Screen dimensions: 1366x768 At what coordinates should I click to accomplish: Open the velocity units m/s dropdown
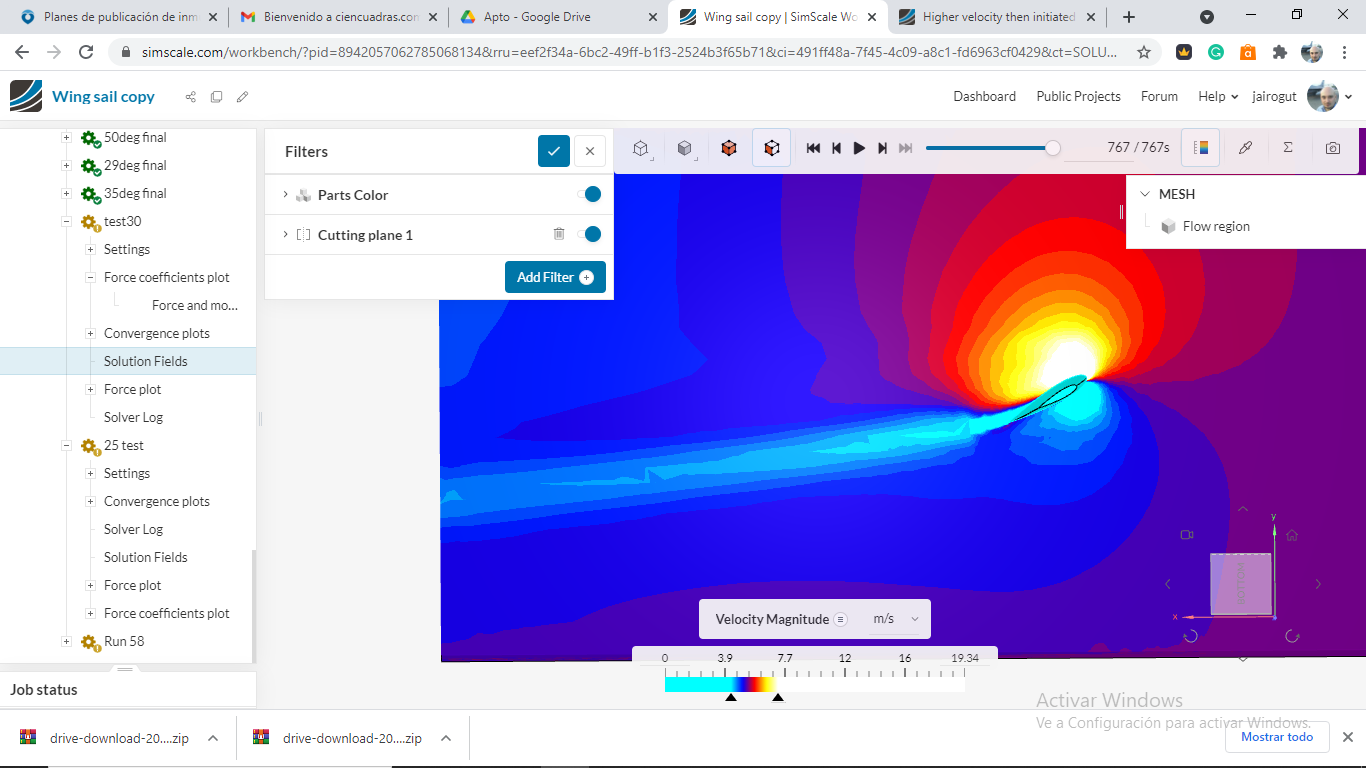[x=895, y=619]
